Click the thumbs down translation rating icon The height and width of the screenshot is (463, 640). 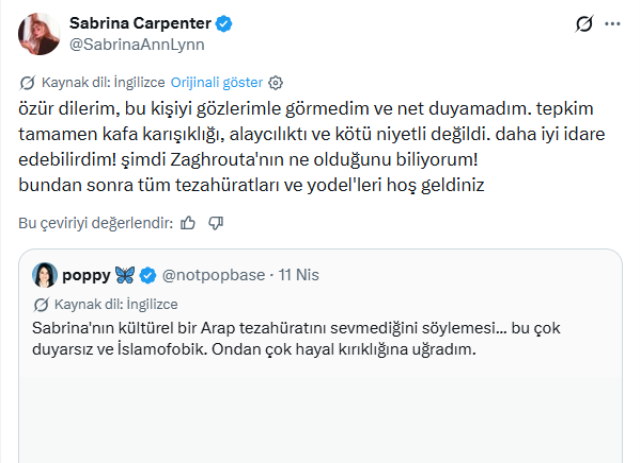[214, 223]
